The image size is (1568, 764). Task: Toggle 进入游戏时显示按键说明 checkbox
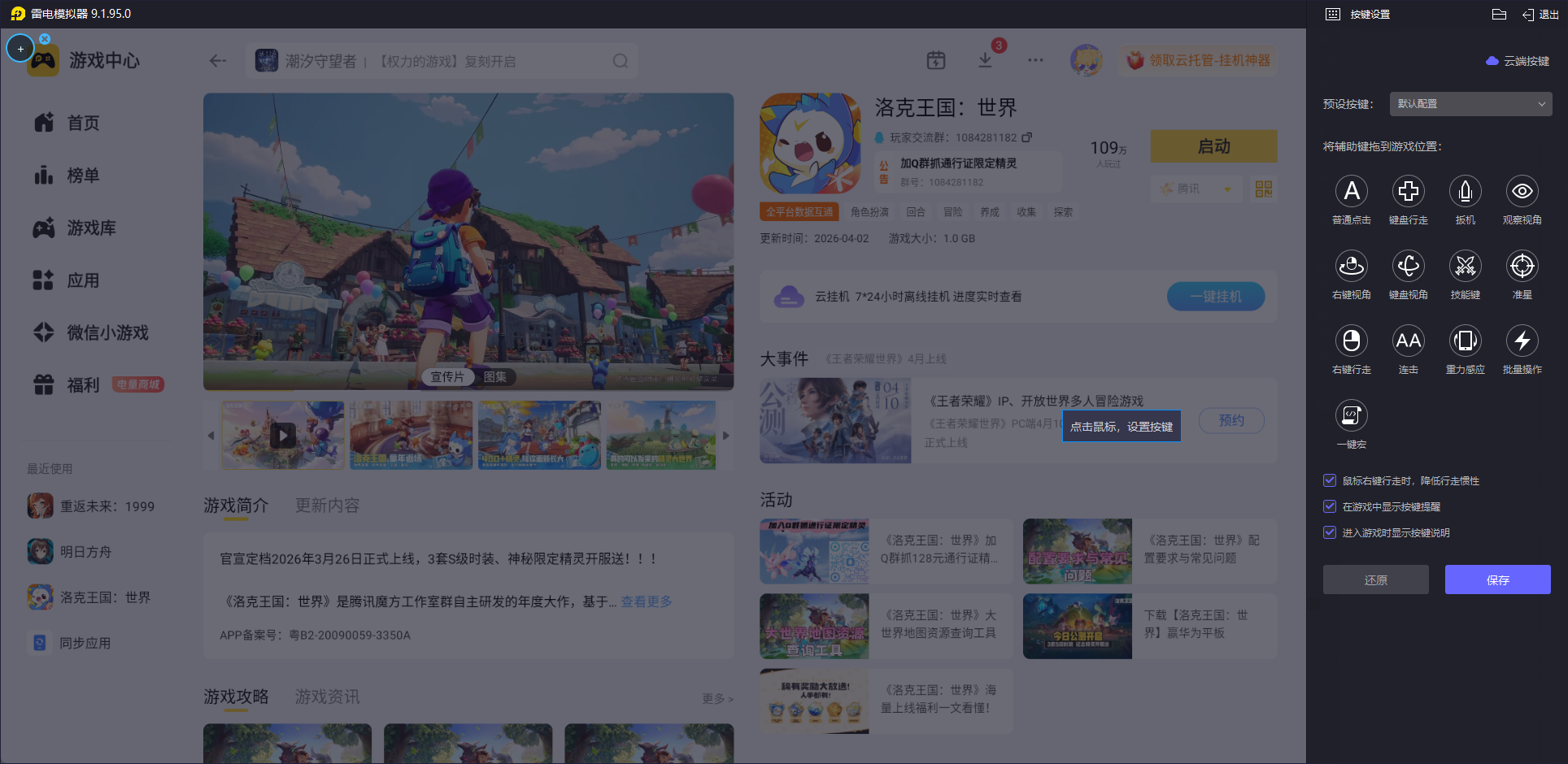pos(1330,532)
